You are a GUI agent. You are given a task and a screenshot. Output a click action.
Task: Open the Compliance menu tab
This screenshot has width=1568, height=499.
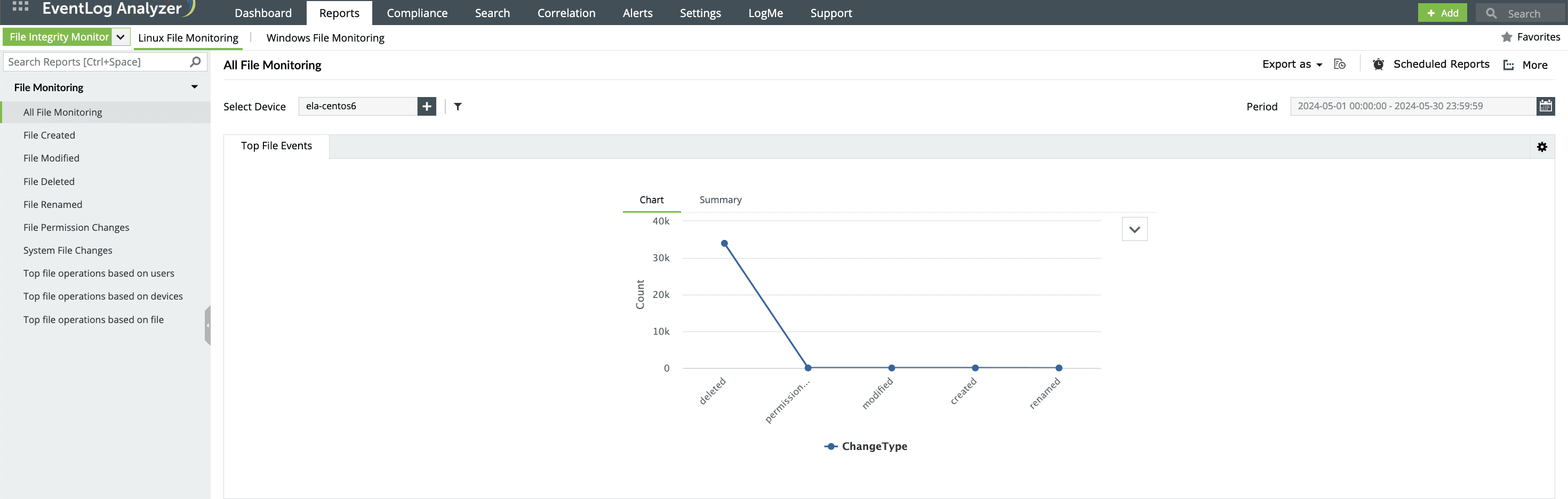tap(417, 13)
